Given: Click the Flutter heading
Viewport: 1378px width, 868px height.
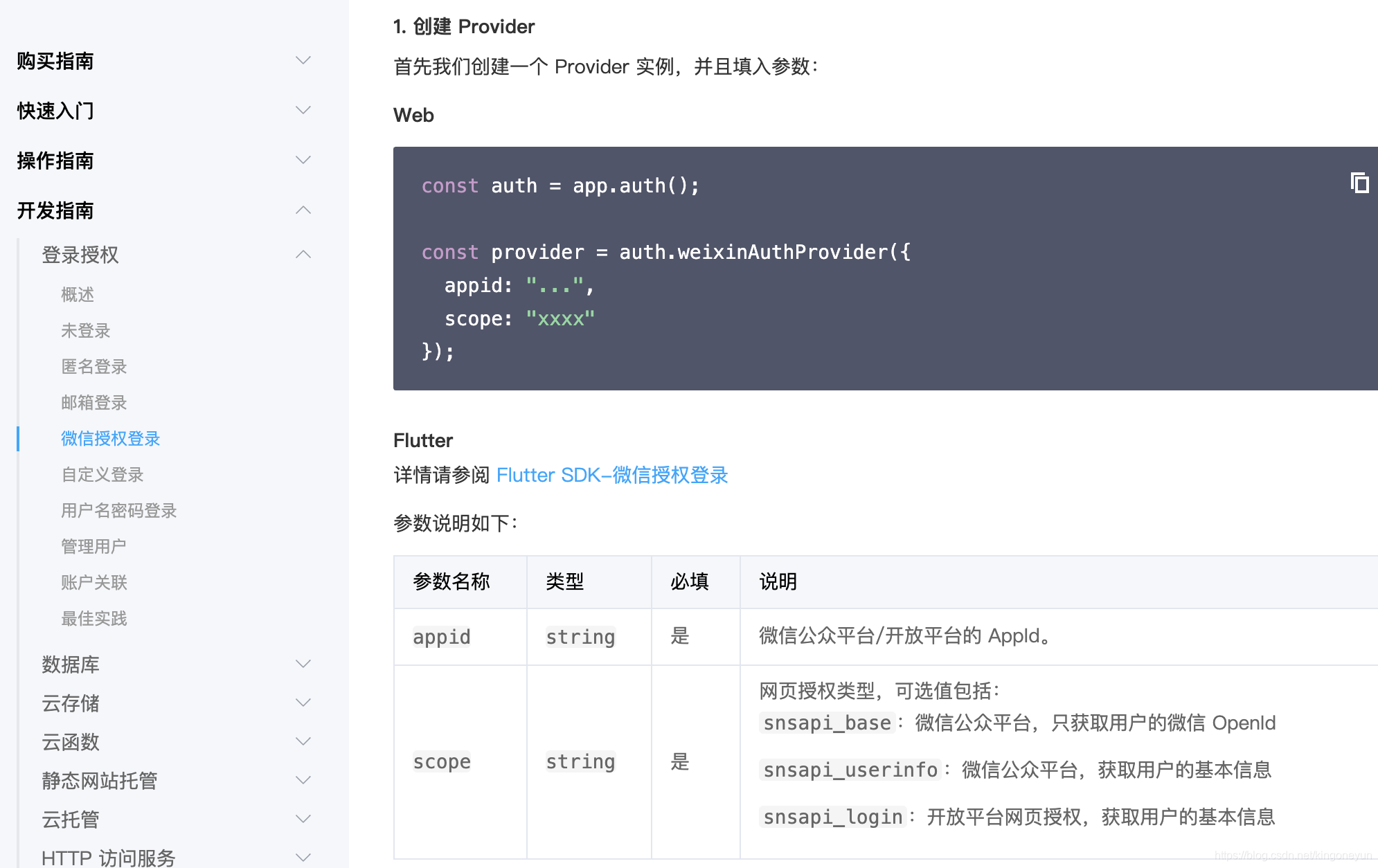Looking at the screenshot, I should [x=423, y=440].
